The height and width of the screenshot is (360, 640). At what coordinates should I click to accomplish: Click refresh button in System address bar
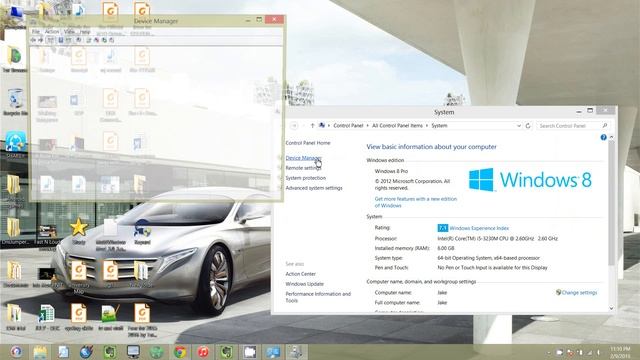[x=528, y=126]
